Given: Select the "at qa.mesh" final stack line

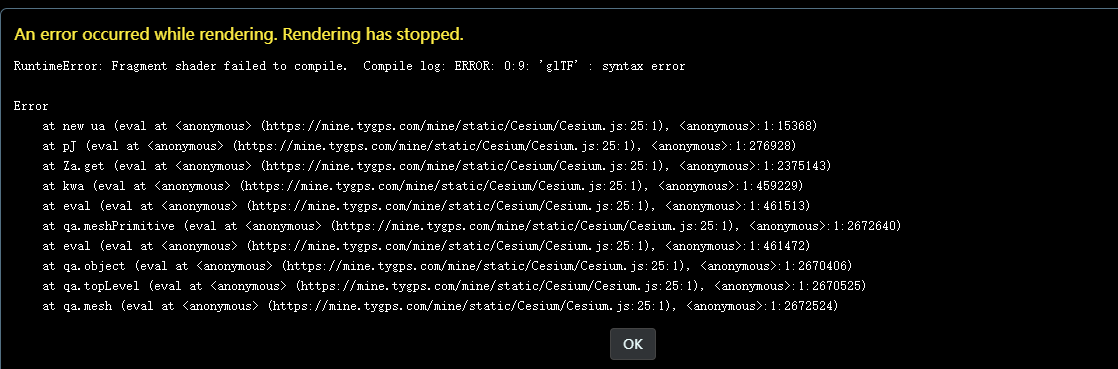Looking at the screenshot, I should coord(441,306).
